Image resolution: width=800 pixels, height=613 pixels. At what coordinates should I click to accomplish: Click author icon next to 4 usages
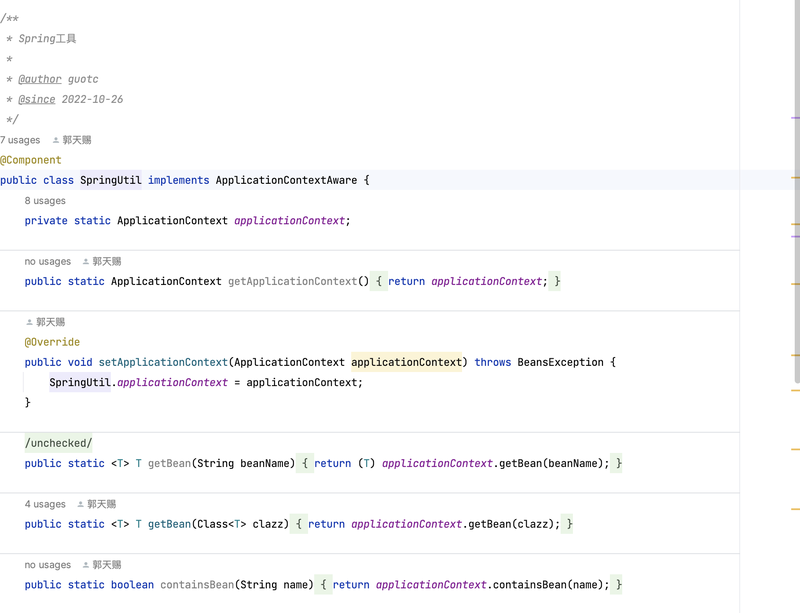pyautogui.click(x=81, y=504)
